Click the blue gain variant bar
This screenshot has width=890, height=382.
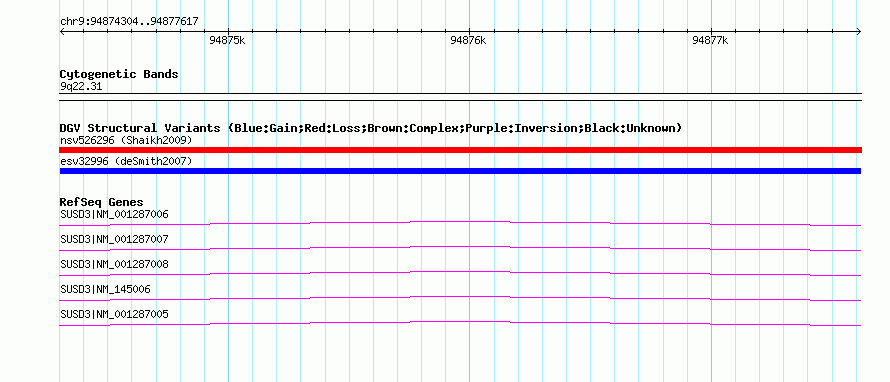click(x=460, y=171)
